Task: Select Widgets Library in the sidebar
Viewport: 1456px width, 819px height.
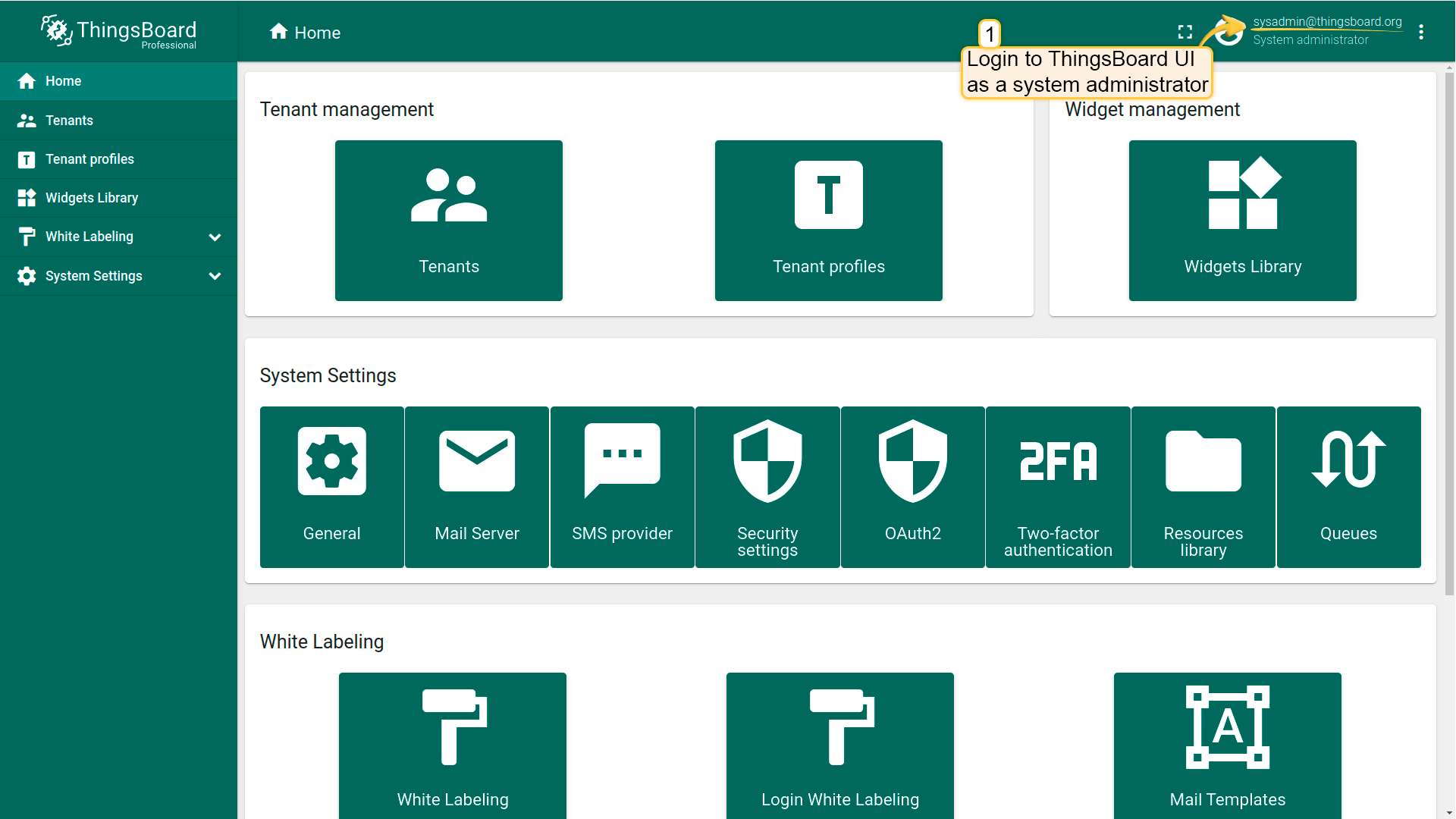Action: coord(119,198)
